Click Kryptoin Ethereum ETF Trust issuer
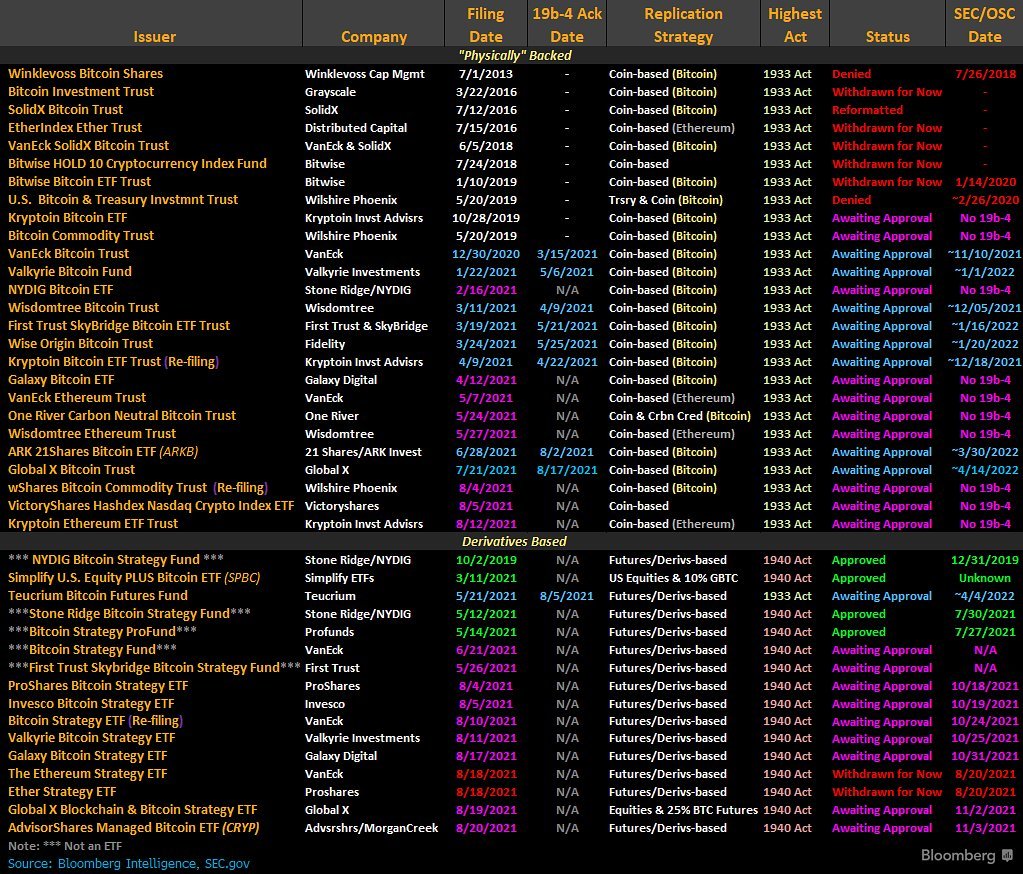The height and width of the screenshot is (874, 1023). (x=93, y=524)
